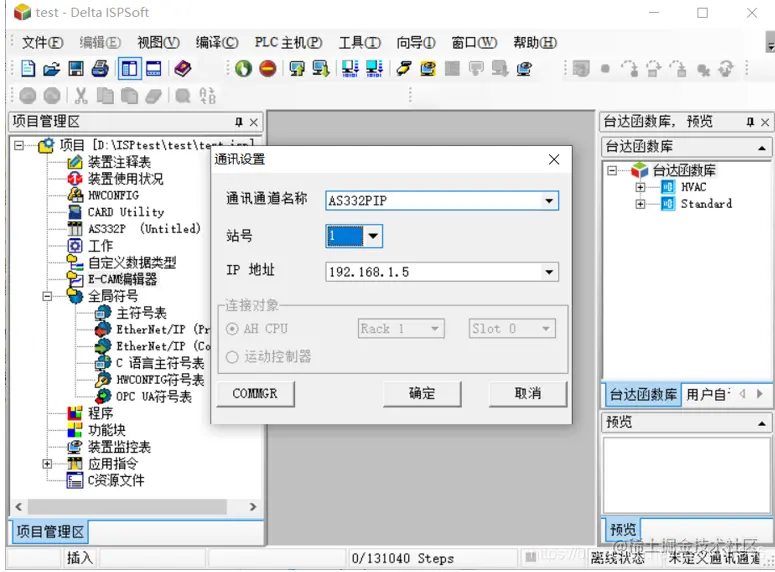Open the IP 地址 dropdown arrow
This screenshot has height=572, width=775.
coord(549,272)
